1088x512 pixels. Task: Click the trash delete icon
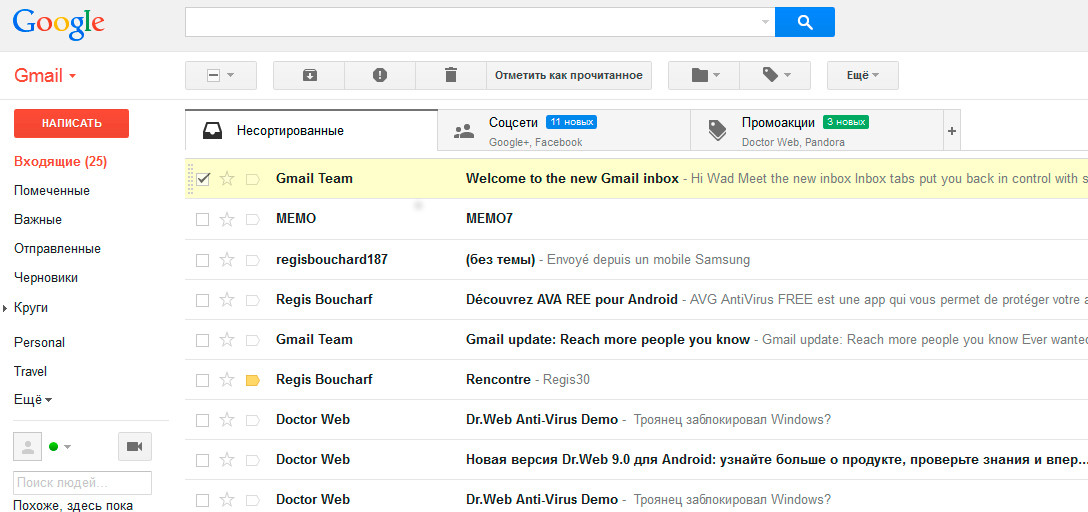[x=450, y=75]
